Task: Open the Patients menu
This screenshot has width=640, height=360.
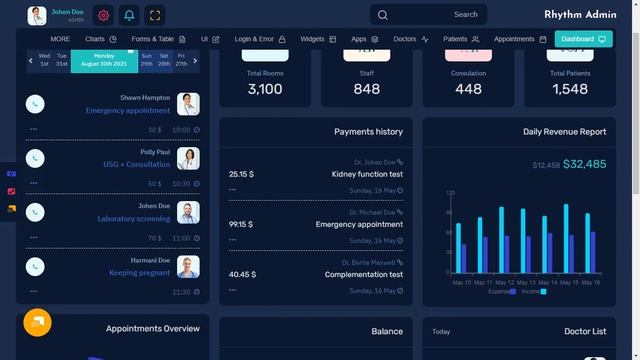Action: coord(461,39)
